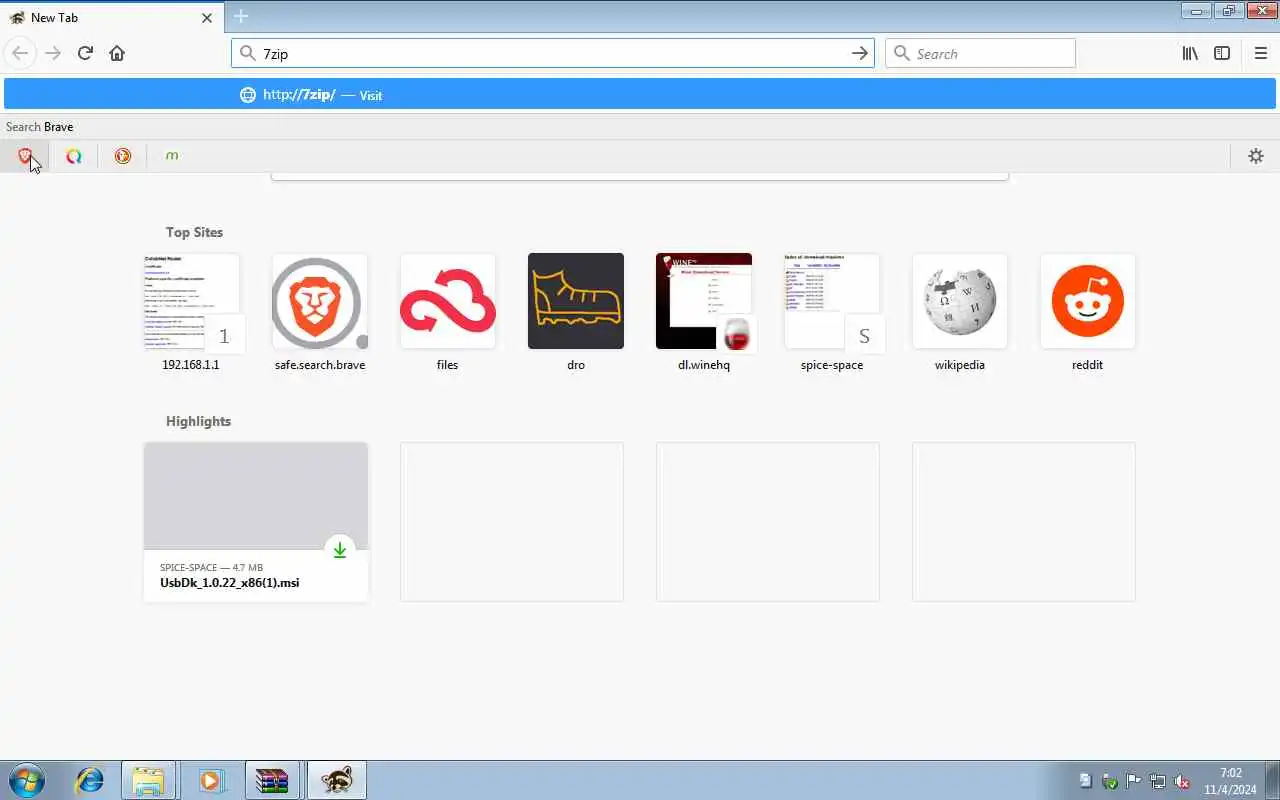The image size is (1280, 800).
Task: Click the Go arrow in address bar
Action: 859,53
